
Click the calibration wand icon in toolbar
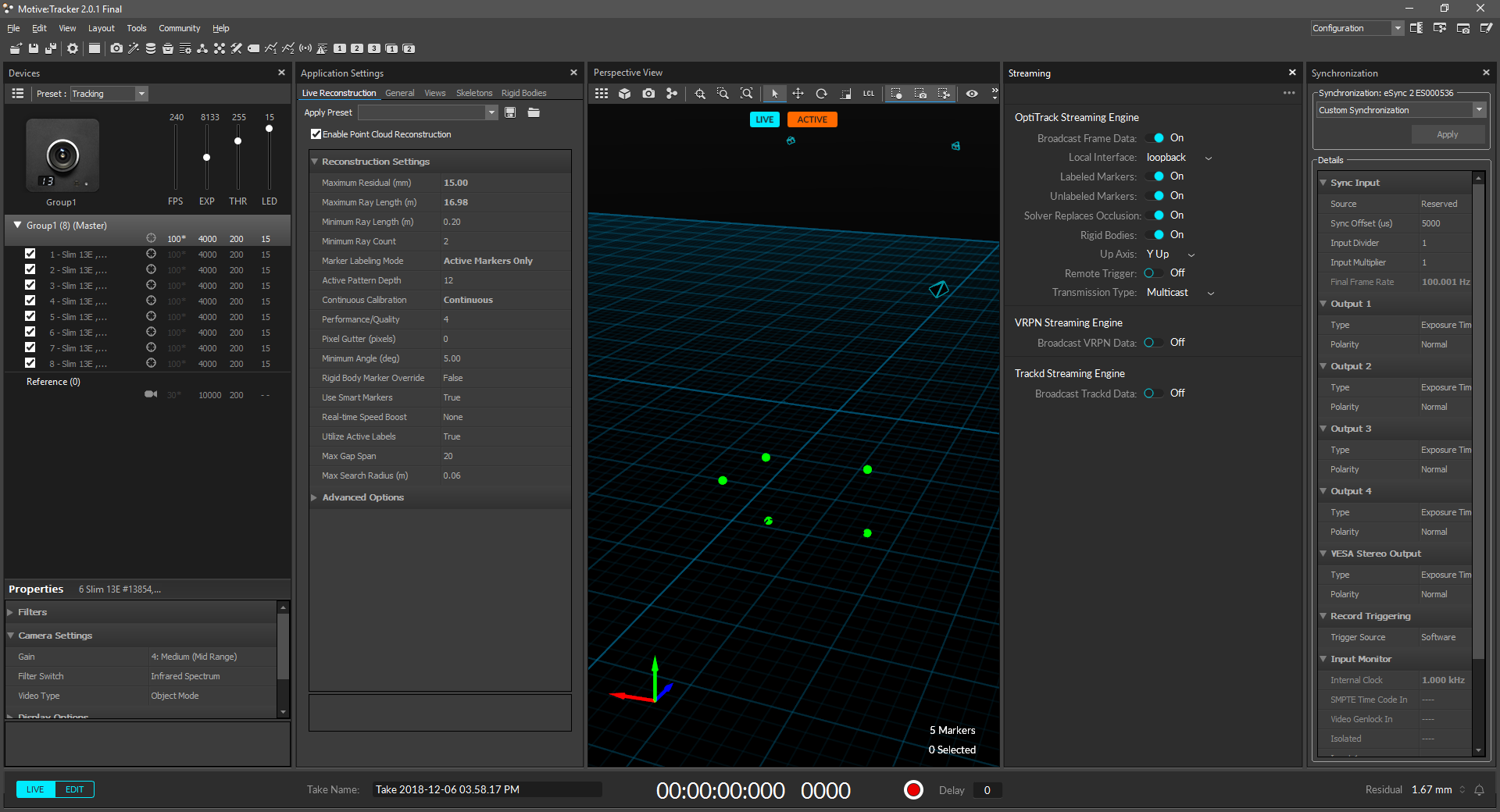134,48
